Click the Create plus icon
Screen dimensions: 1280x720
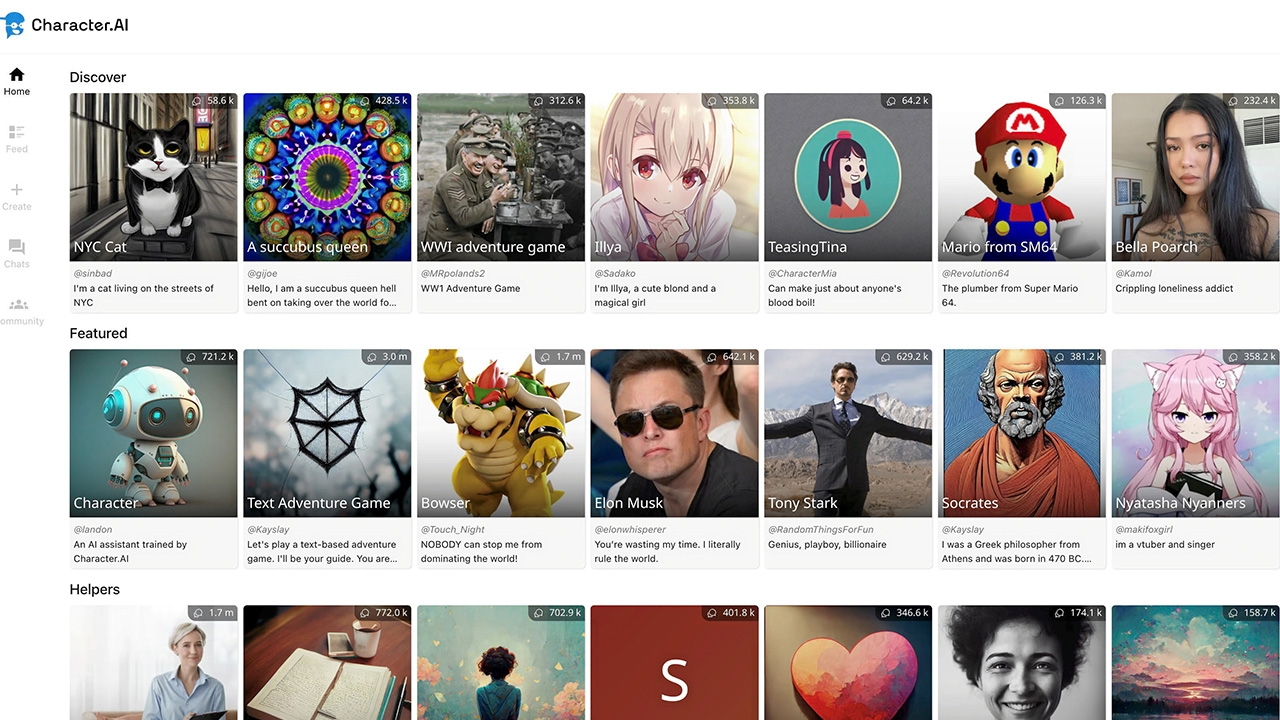tap(17, 190)
